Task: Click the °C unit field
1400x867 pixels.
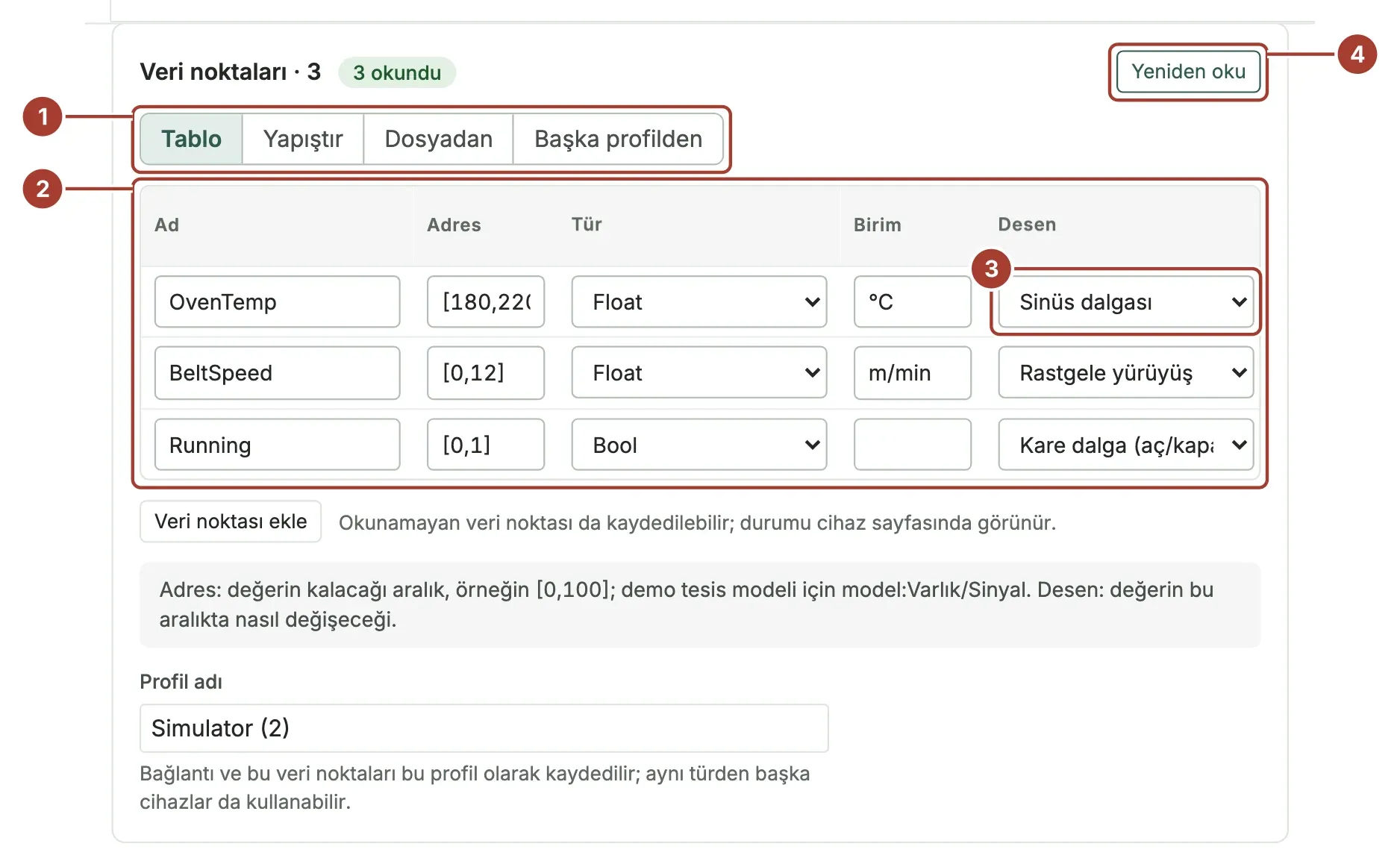Action: 912,301
